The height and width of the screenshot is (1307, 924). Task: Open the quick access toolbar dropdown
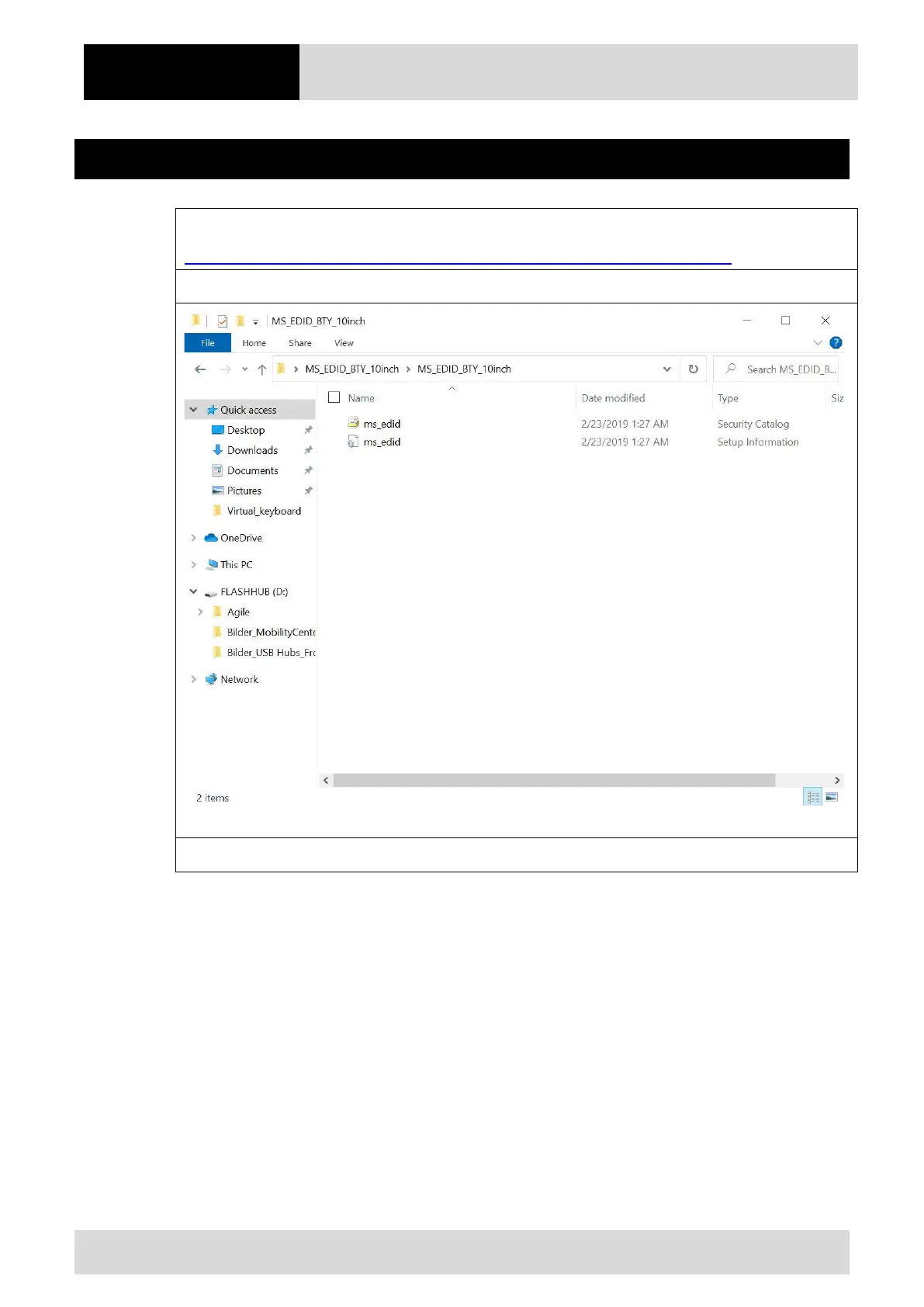point(255,321)
